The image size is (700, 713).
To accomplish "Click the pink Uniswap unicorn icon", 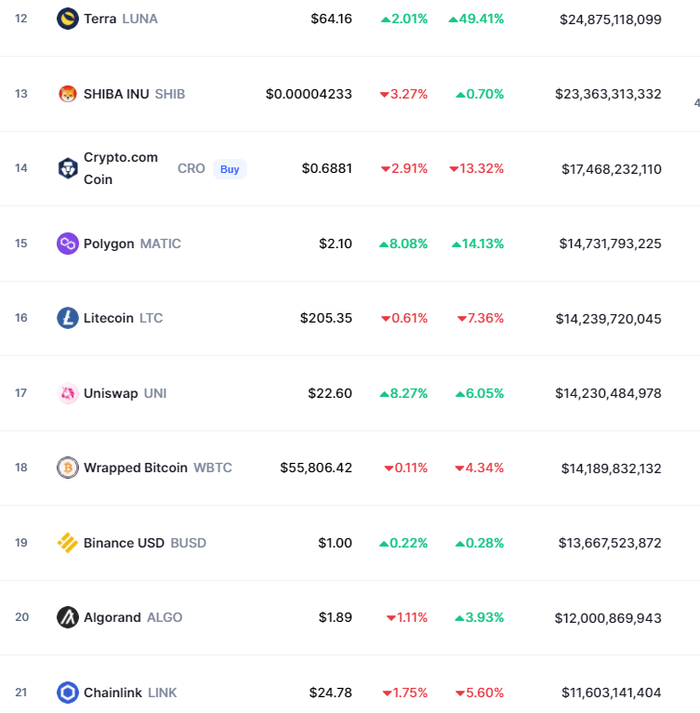I will coord(67,393).
